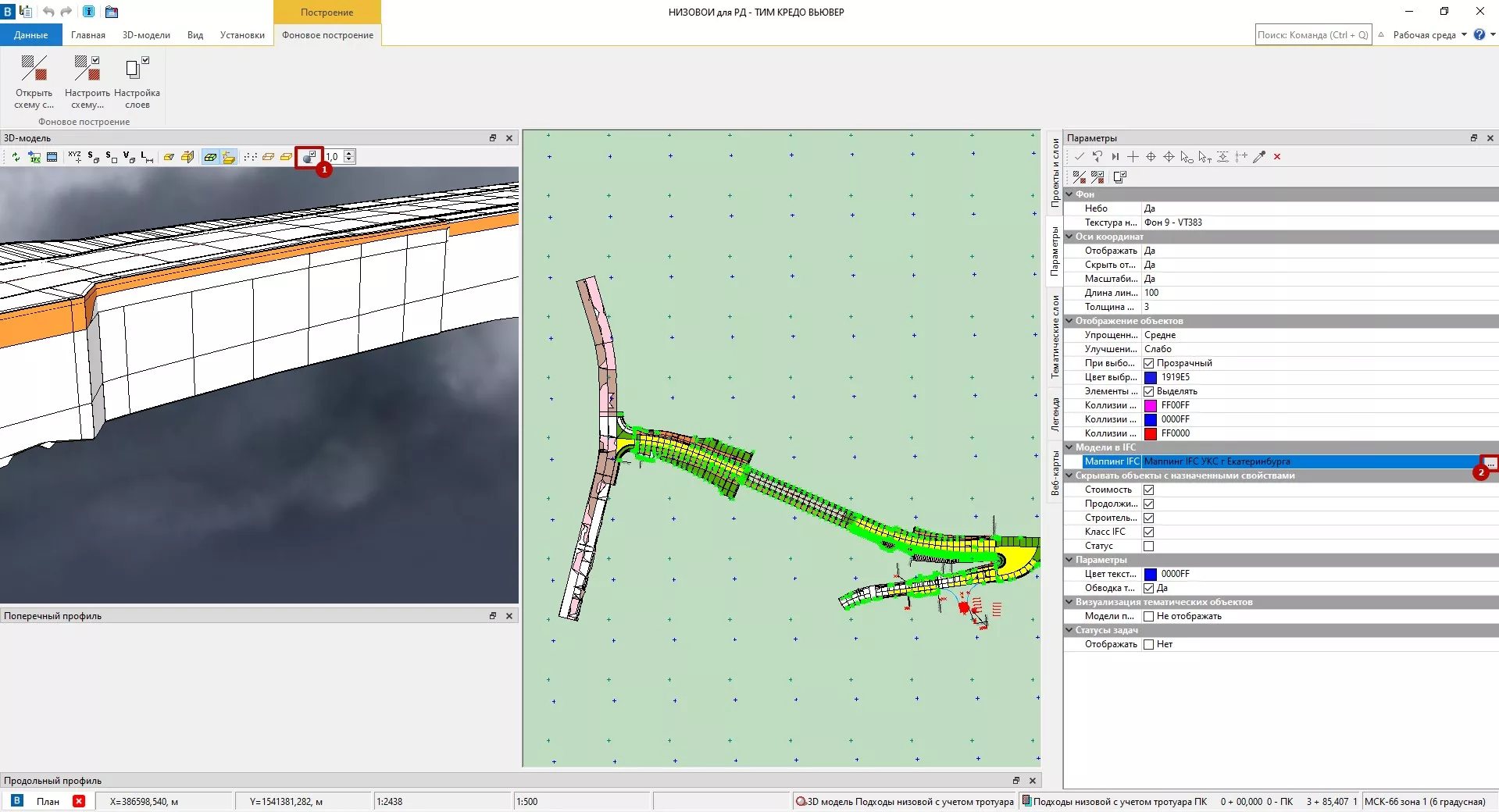Click the refresh 3D model icon
Image resolution: width=1499 pixels, height=812 pixels.
tap(16, 157)
